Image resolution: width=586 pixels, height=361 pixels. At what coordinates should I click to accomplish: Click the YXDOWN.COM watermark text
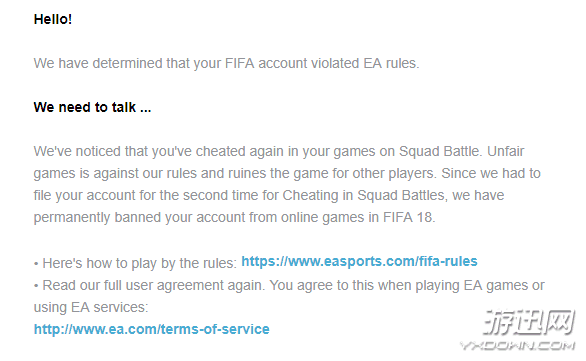(x=517, y=345)
